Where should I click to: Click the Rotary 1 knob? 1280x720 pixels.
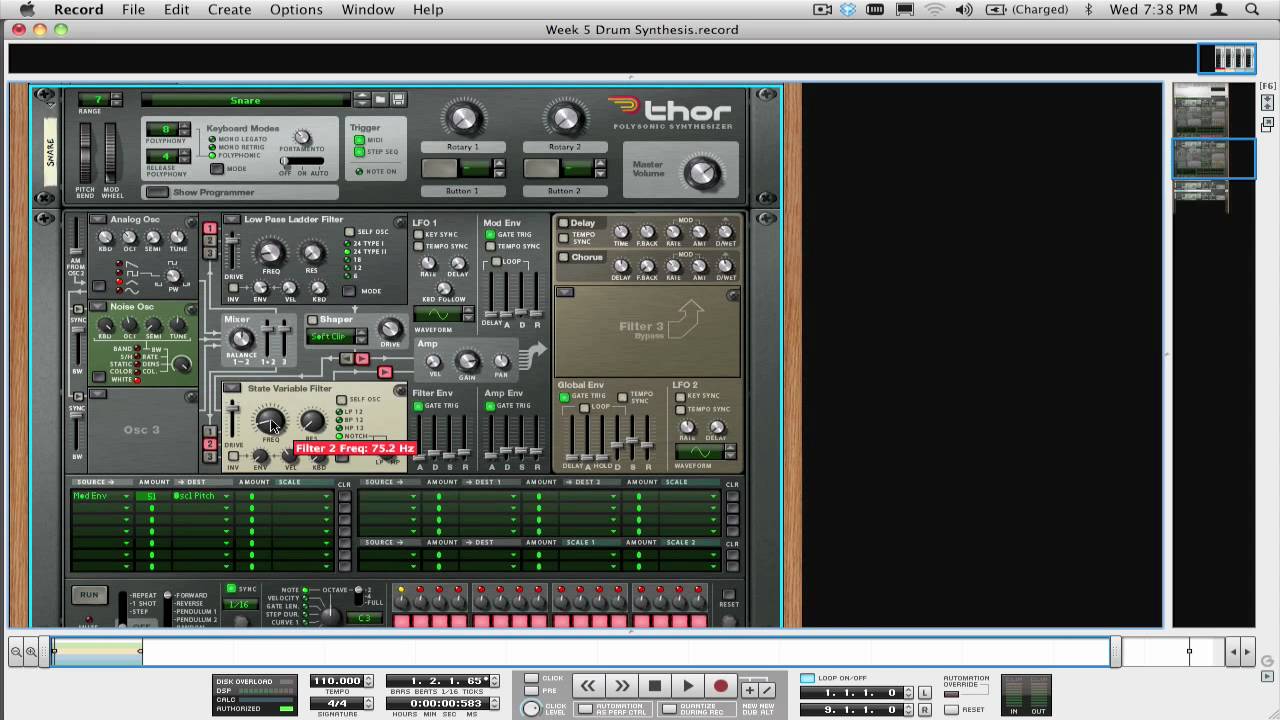pos(462,118)
